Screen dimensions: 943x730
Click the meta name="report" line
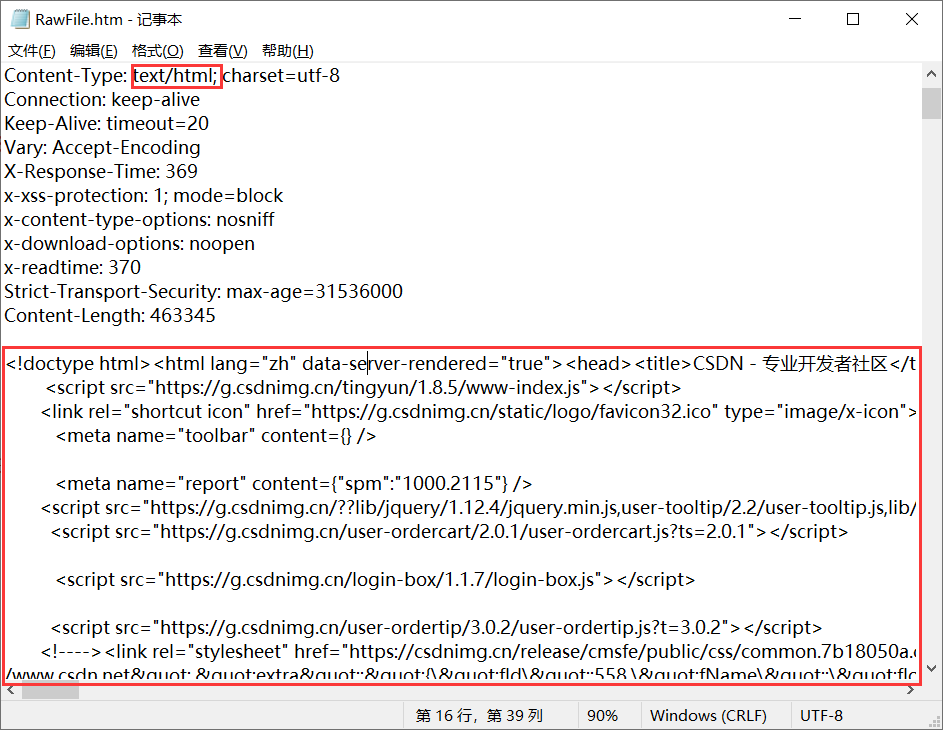coord(294,484)
